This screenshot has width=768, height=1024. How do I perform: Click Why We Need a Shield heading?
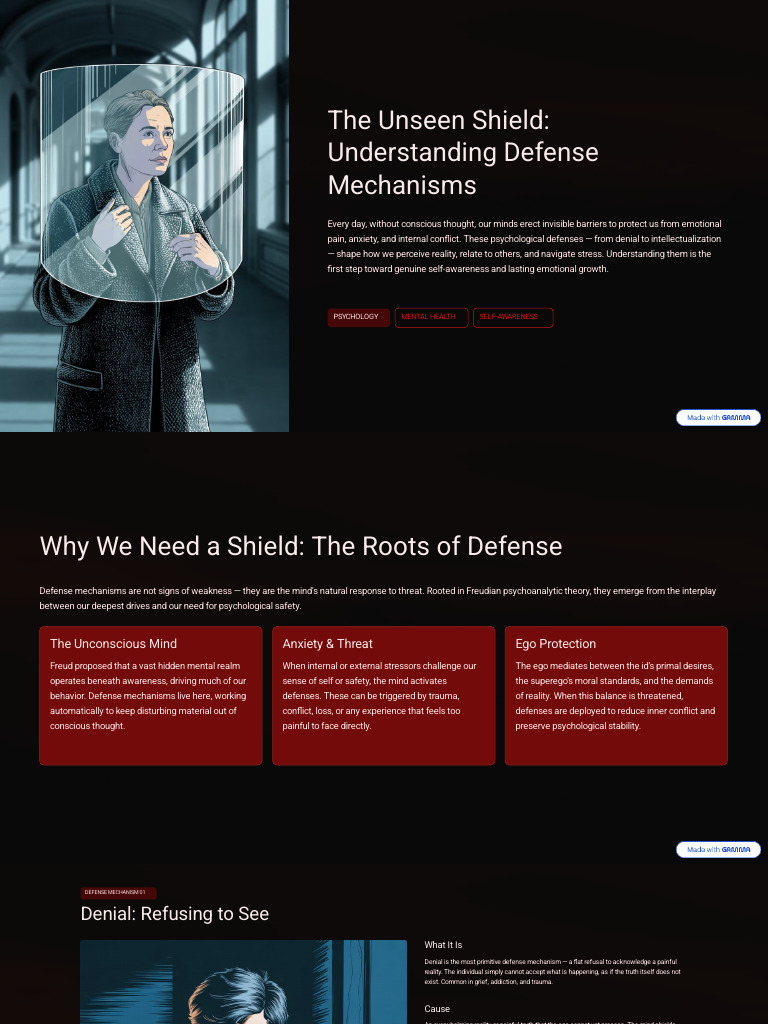(x=301, y=546)
